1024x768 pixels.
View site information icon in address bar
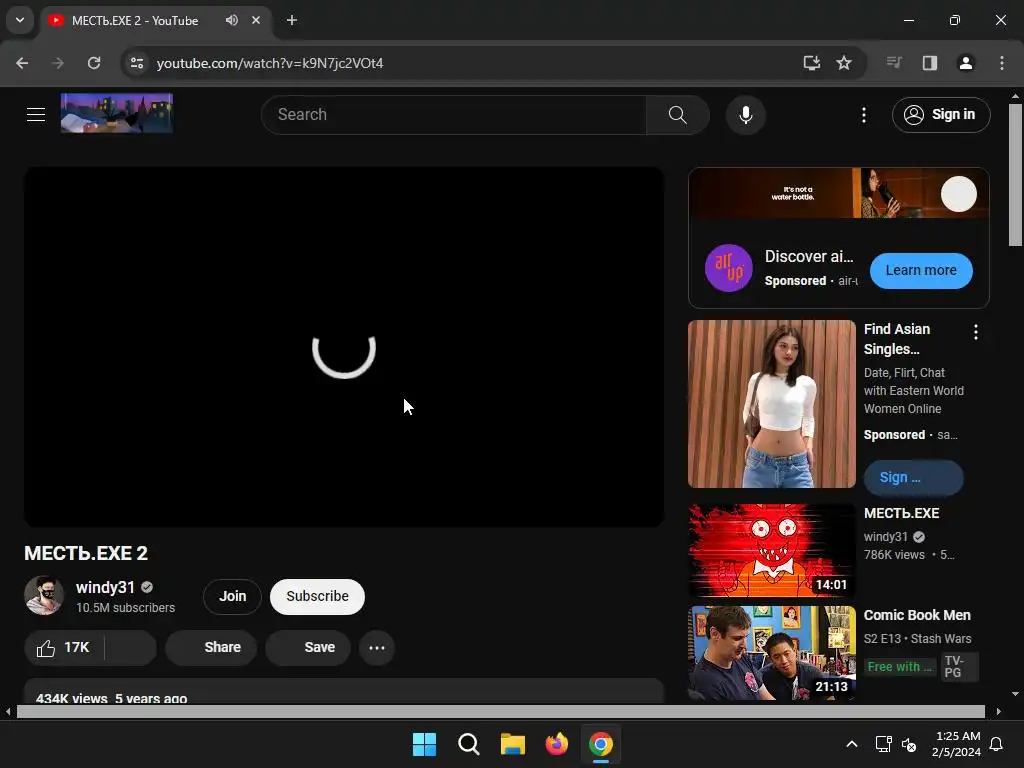point(137,63)
